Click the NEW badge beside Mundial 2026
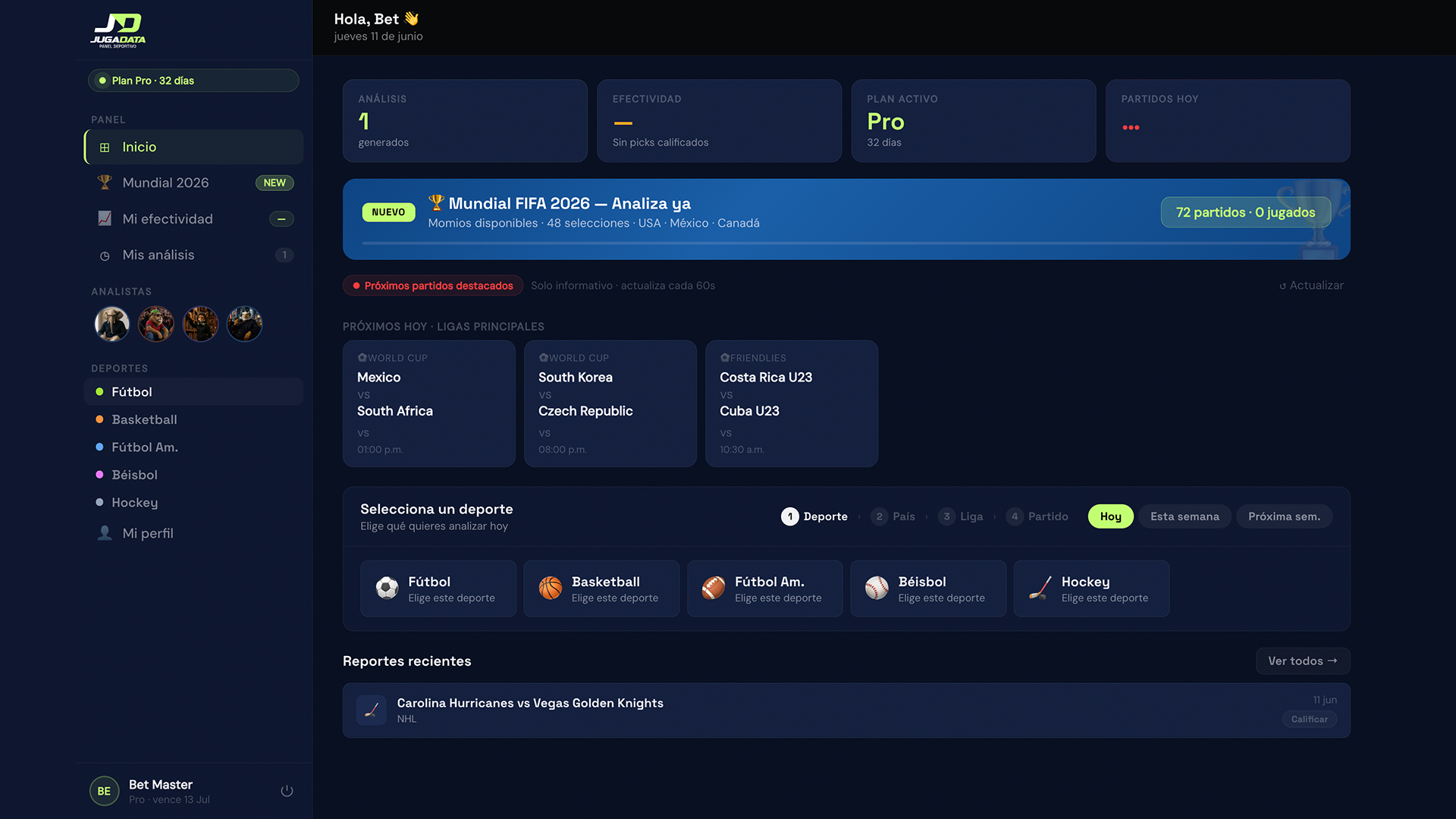Image resolution: width=1456 pixels, height=819 pixels. click(x=275, y=183)
